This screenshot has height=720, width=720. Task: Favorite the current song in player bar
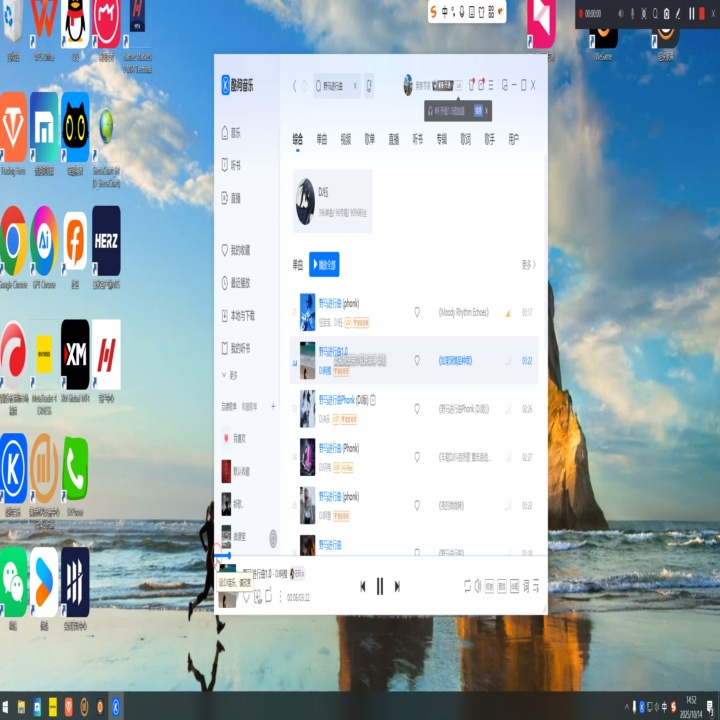coord(246,597)
